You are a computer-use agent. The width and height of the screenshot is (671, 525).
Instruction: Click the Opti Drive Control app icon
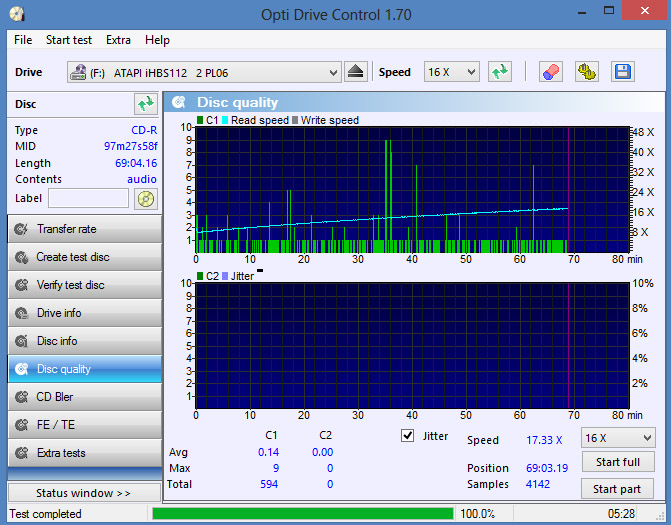pos(17,14)
